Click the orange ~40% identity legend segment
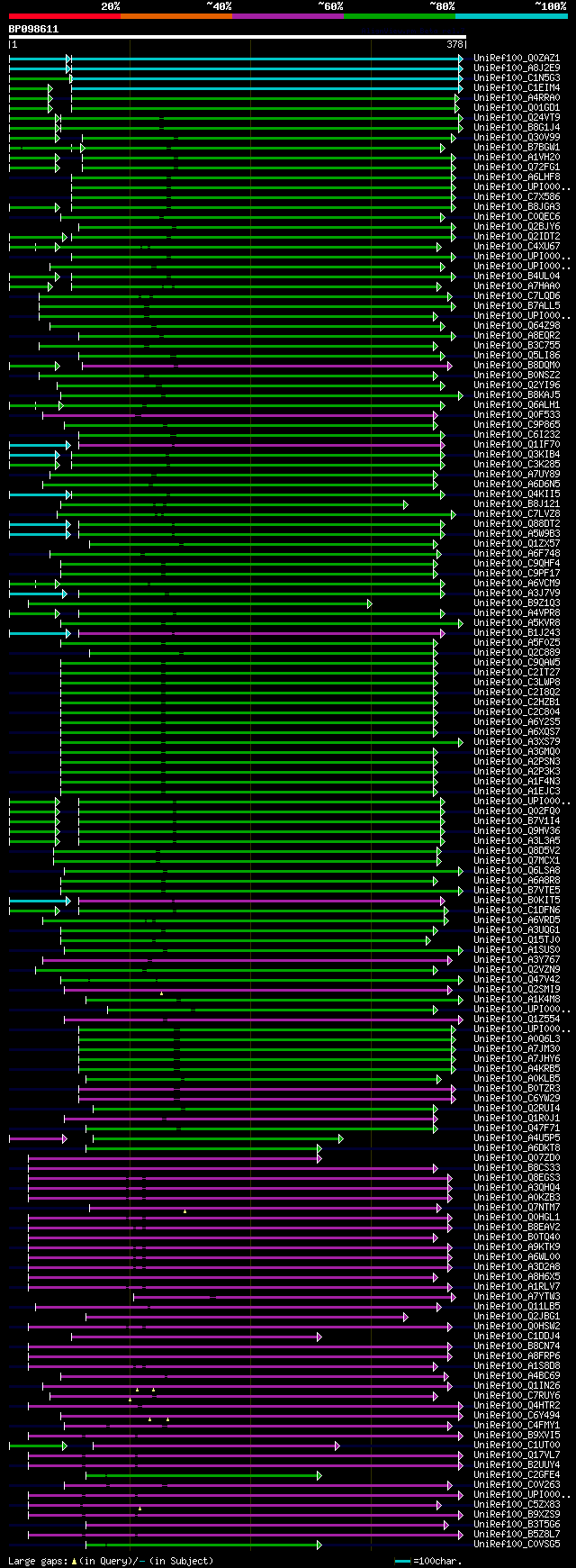 point(176,16)
